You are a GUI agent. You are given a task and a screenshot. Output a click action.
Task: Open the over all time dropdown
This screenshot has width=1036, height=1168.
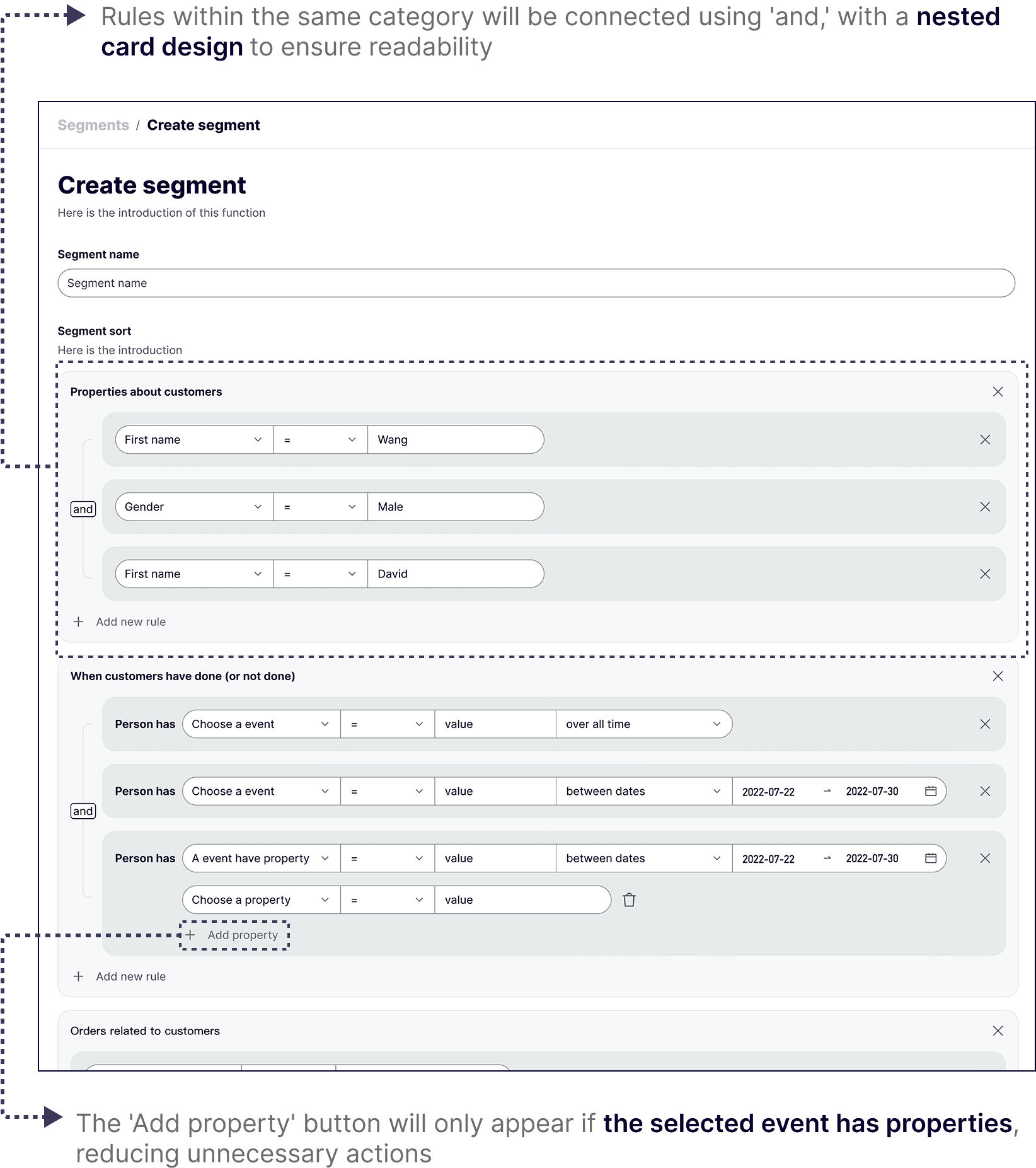coord(644,724)
